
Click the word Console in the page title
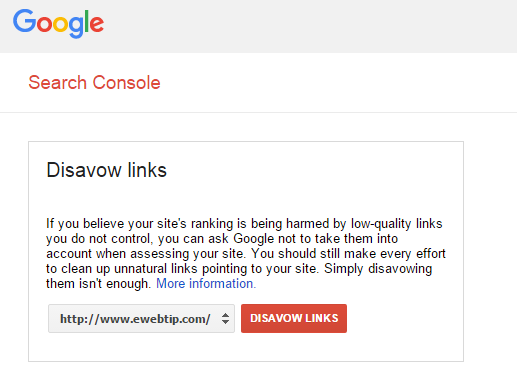click(x=126, y=82)
